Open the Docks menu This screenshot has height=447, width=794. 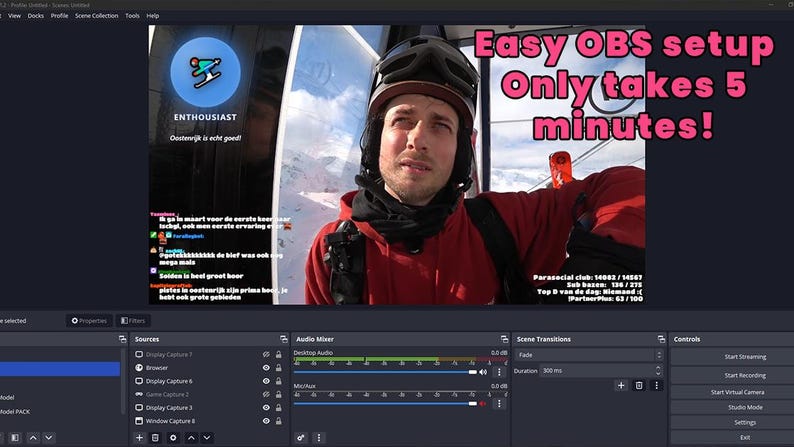tap(35, 16)
